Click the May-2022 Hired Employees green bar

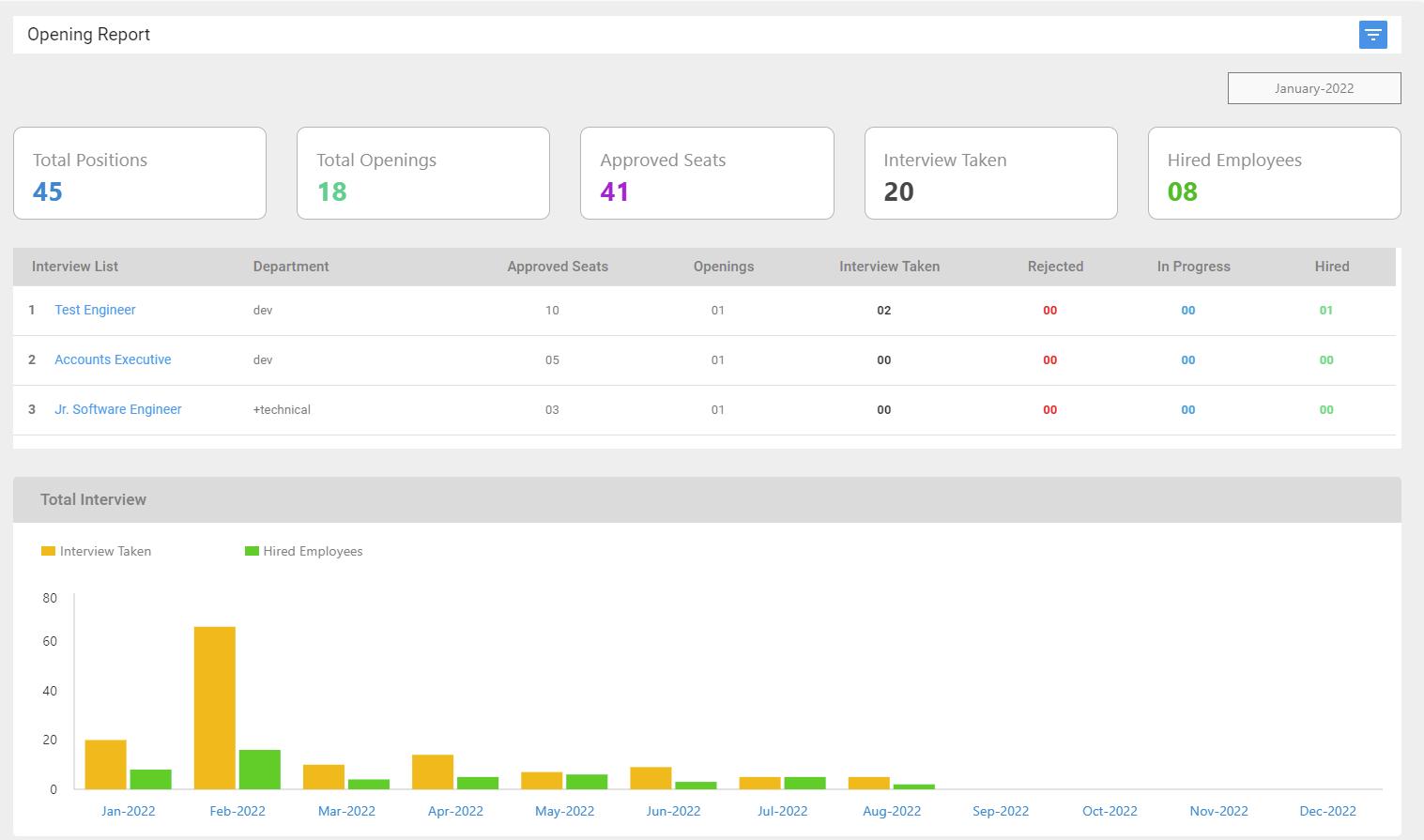tap(587, 782)
